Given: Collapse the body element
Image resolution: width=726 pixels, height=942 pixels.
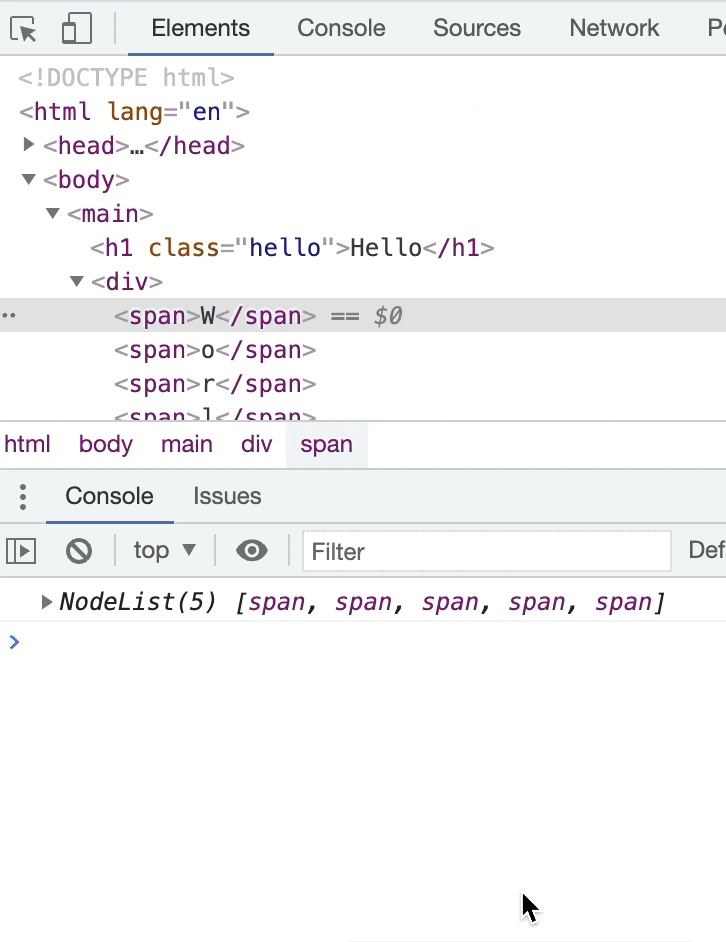Looking at the screenshot, I should tap(28, 179).
